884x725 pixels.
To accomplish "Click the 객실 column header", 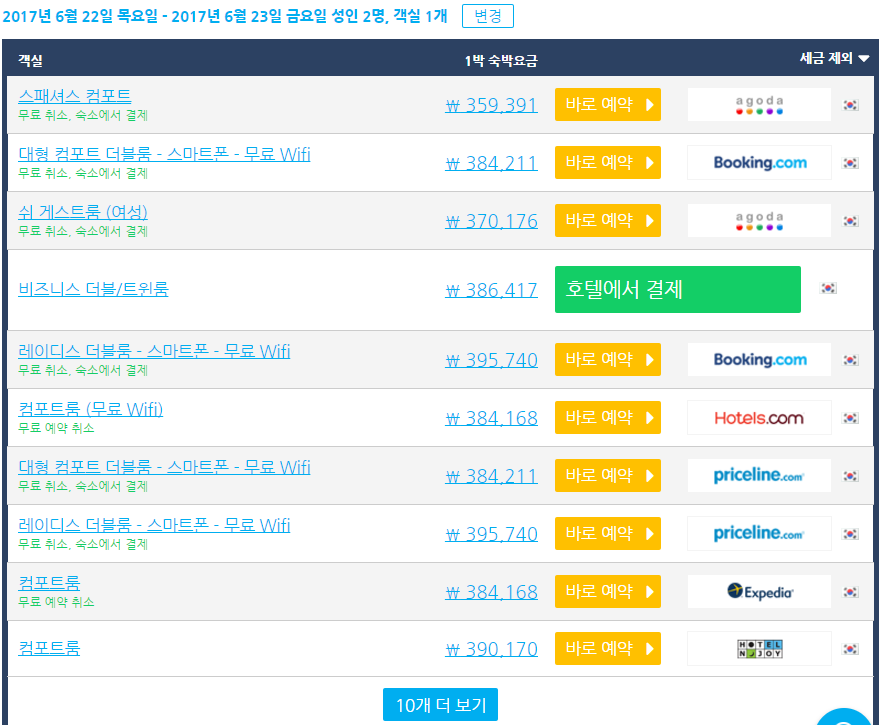I will (30, 60).
